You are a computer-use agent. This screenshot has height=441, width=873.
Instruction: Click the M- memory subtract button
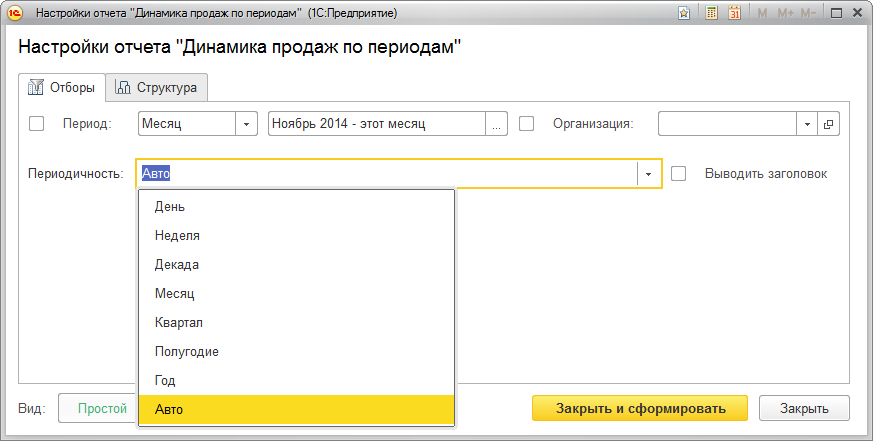pos(809,14)
